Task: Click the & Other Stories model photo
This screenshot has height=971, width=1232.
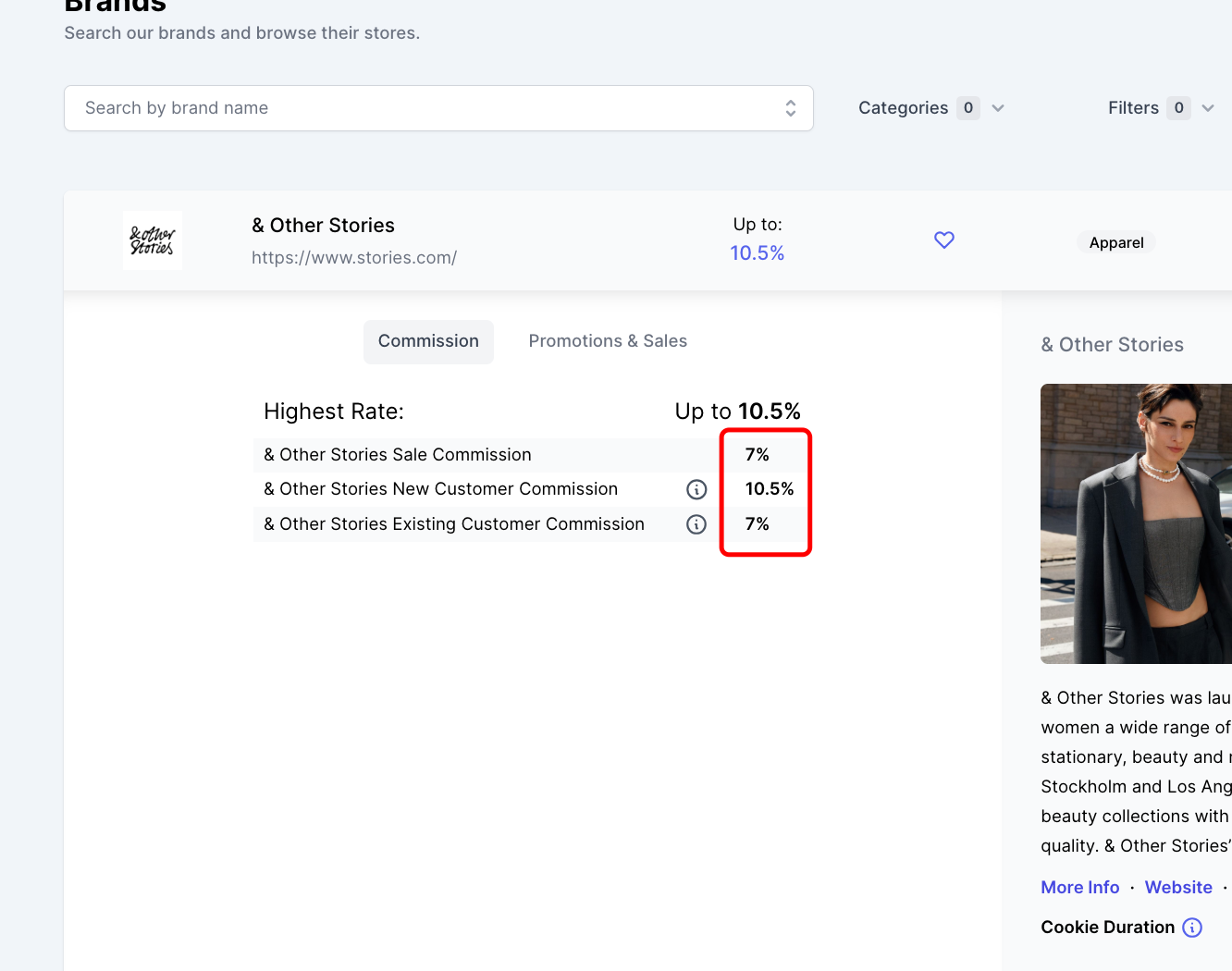Action: point(1136,523)
